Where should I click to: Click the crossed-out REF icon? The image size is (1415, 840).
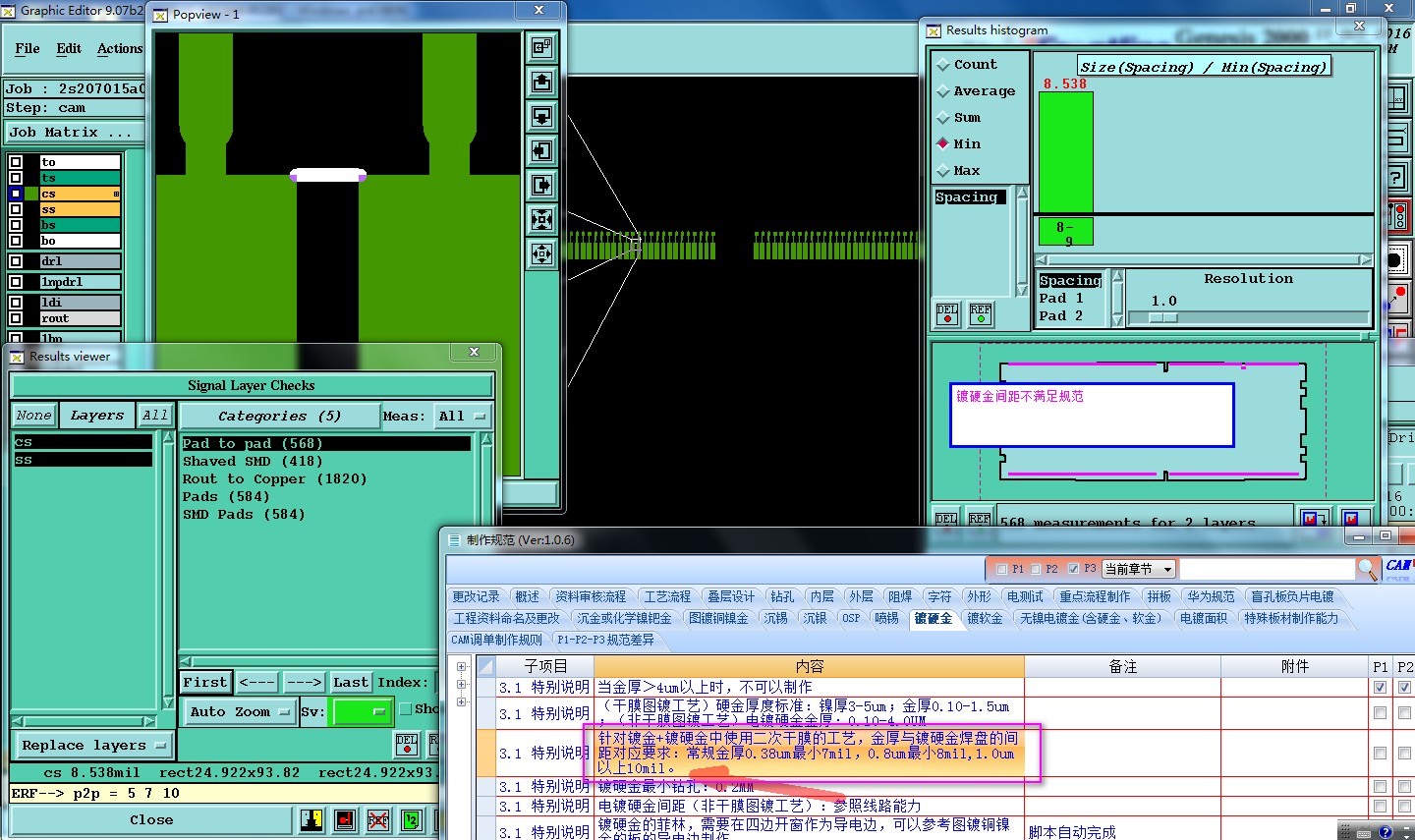click(378, 819)
